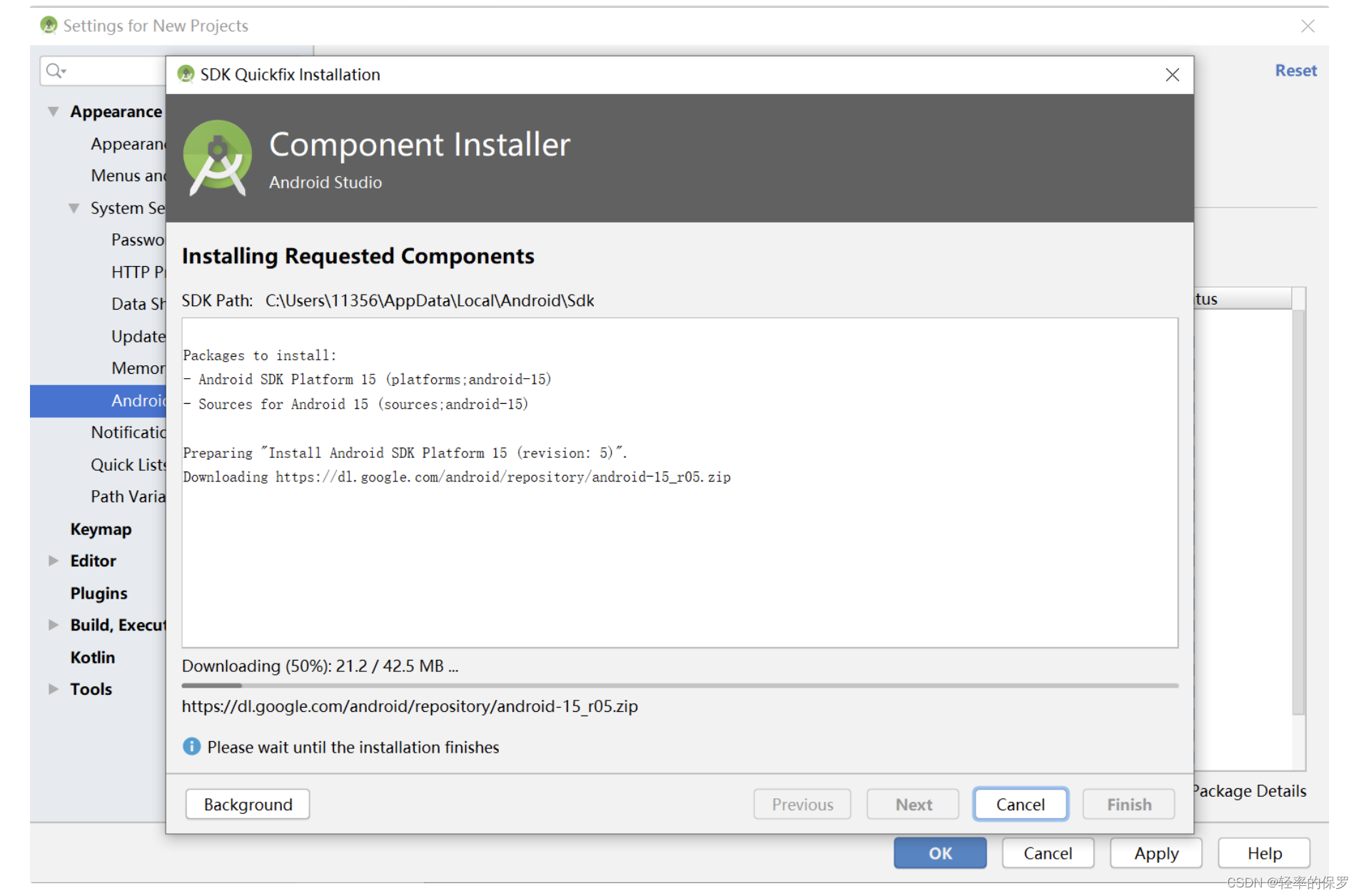This screenshot has width=1359, height=896.
Task: Collapse the Appearance tree section
Action: [x=53, y=111]
